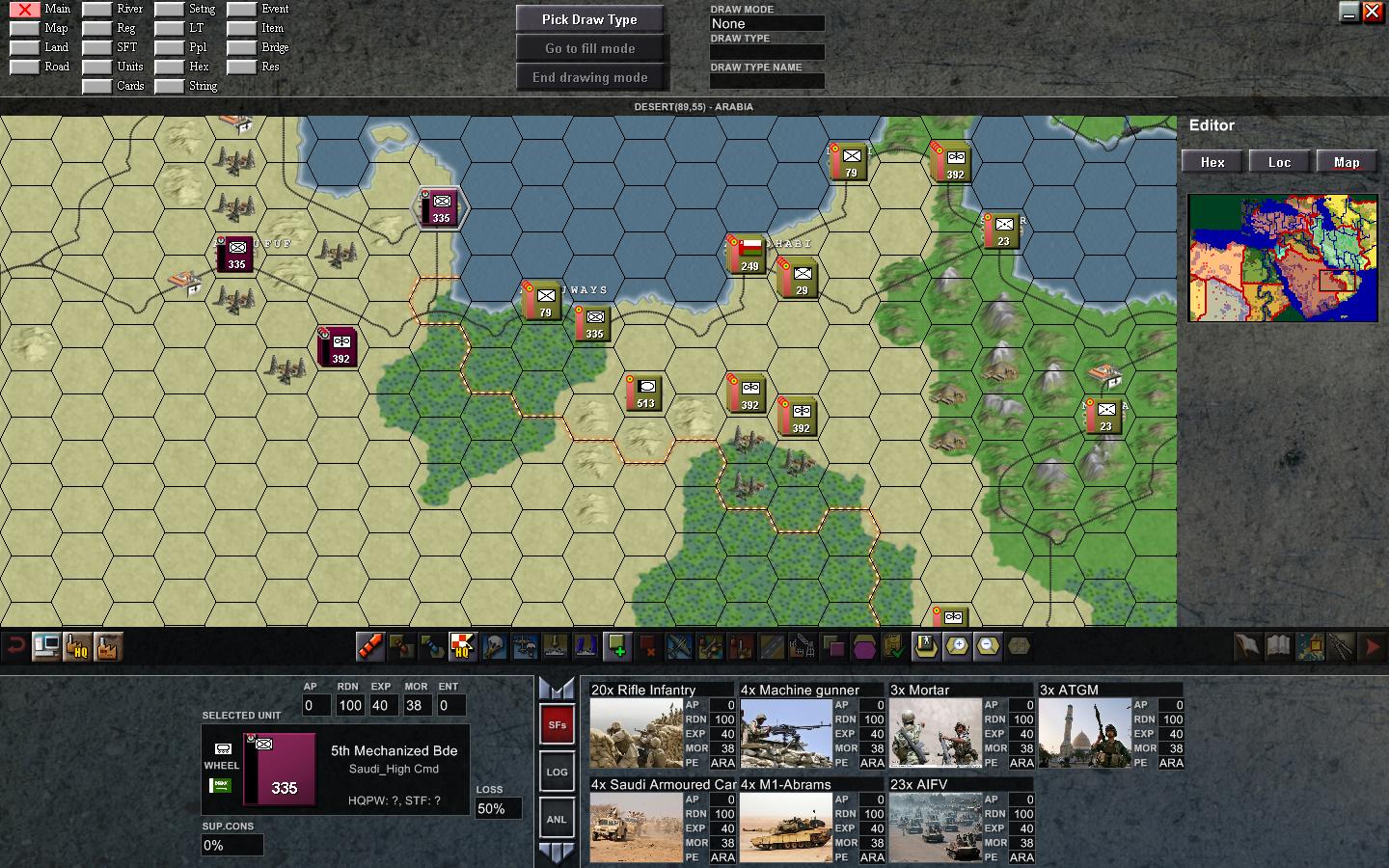
Task: Select the Rifle Infantry picture
Action: tap(636, 732)
